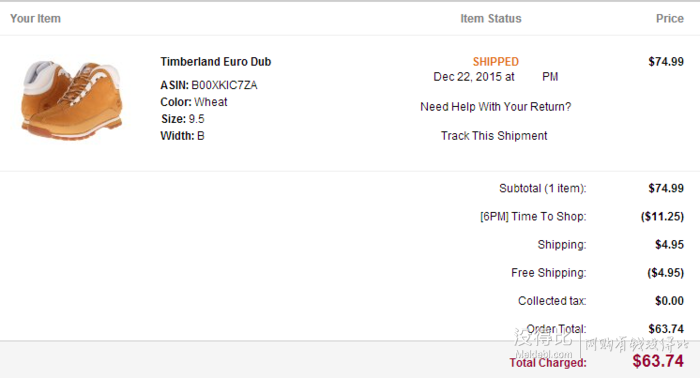Image resolution: width=700 pixels, height=378 pixels.
Task: Click the [6PM] Time To Shop discount label
Action: coord(533,216)
